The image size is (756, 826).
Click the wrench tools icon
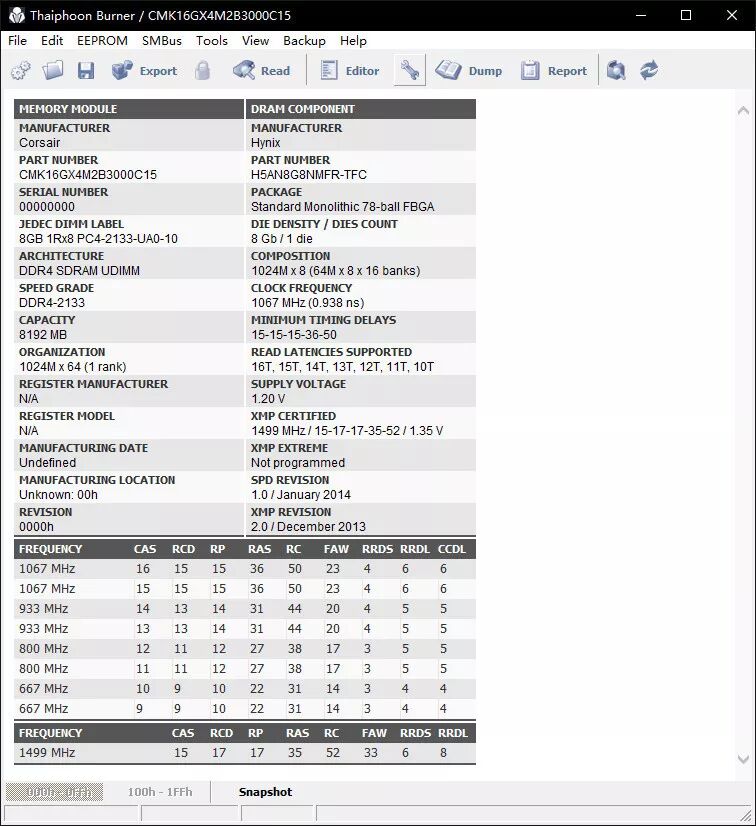pos(409,70)
